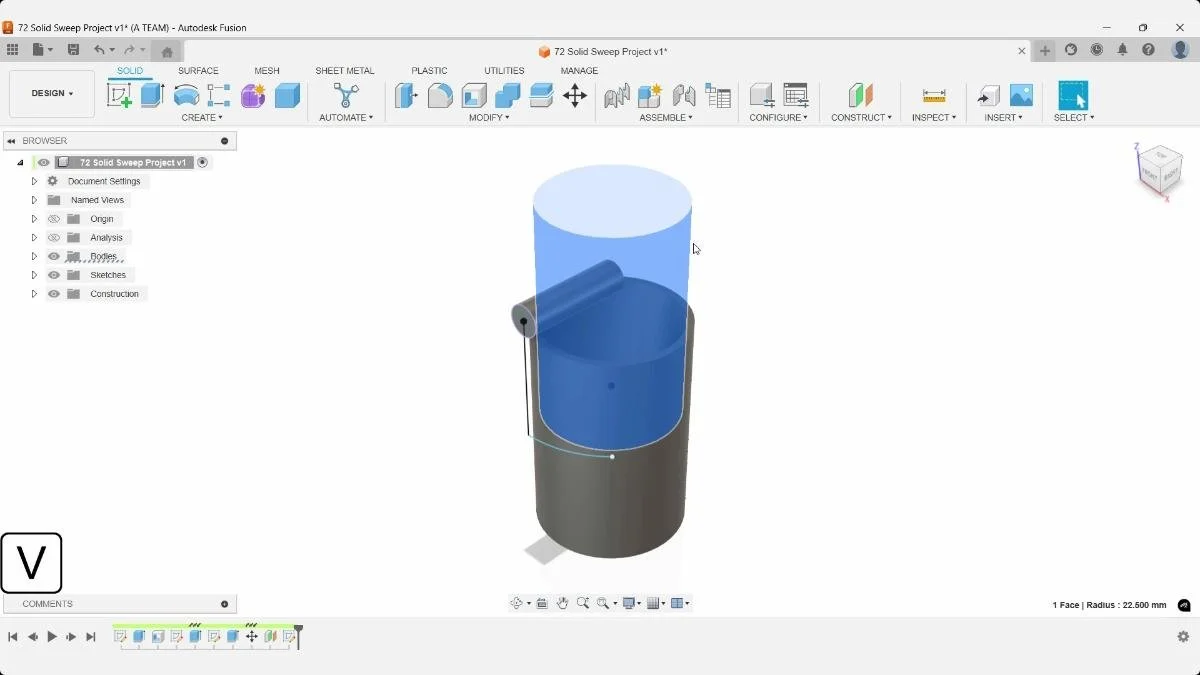Choose the Box primitive icon in Create
The width and height of the screenshot is (1200, 675).
pyautogui.click(x=287, y=95)
